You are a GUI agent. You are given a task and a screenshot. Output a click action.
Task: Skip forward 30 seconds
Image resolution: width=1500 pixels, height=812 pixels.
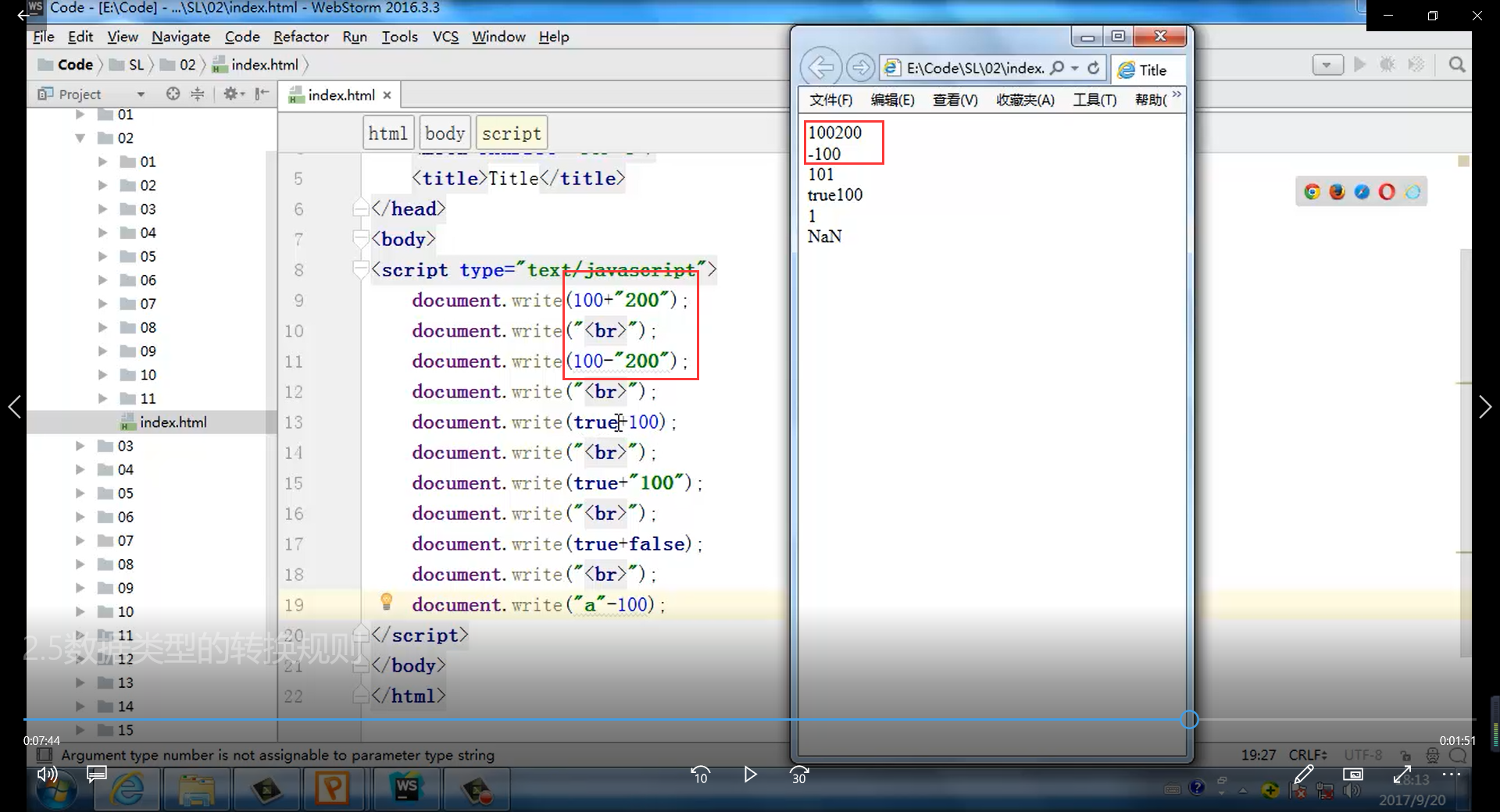799,775
